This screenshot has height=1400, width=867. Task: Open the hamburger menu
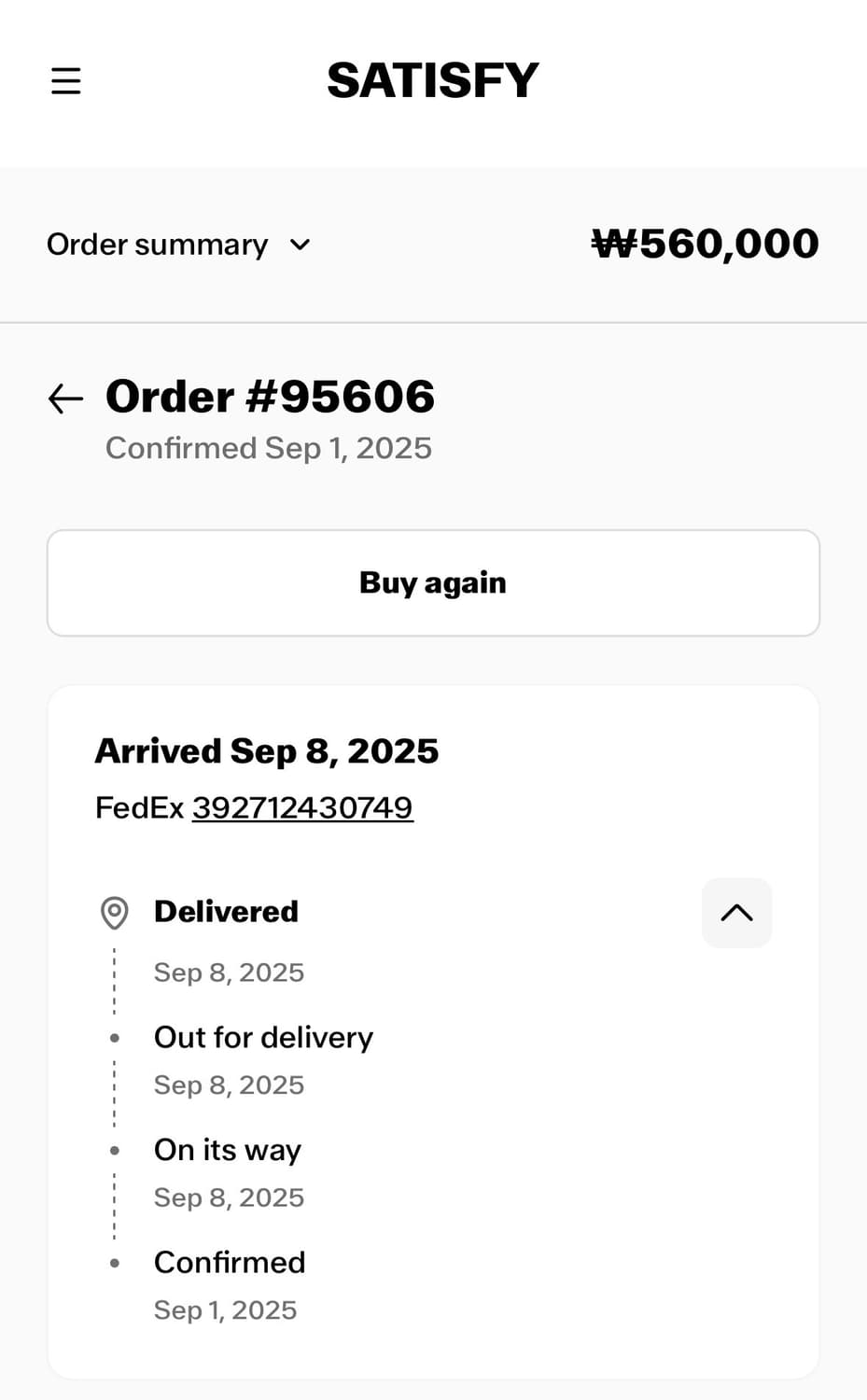coord(65,81)
